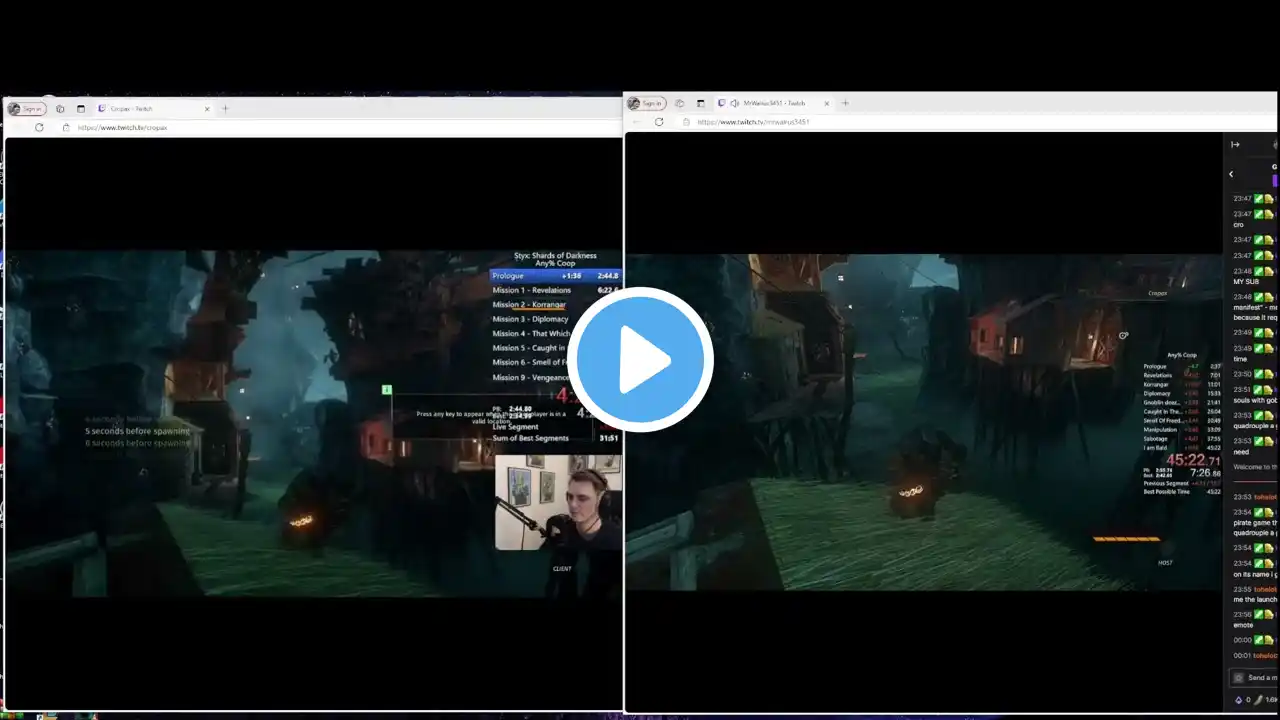Open a new tab in the MrWalrus3451 window
Viewport: 1280px width, 720px height.
[845, 103]
